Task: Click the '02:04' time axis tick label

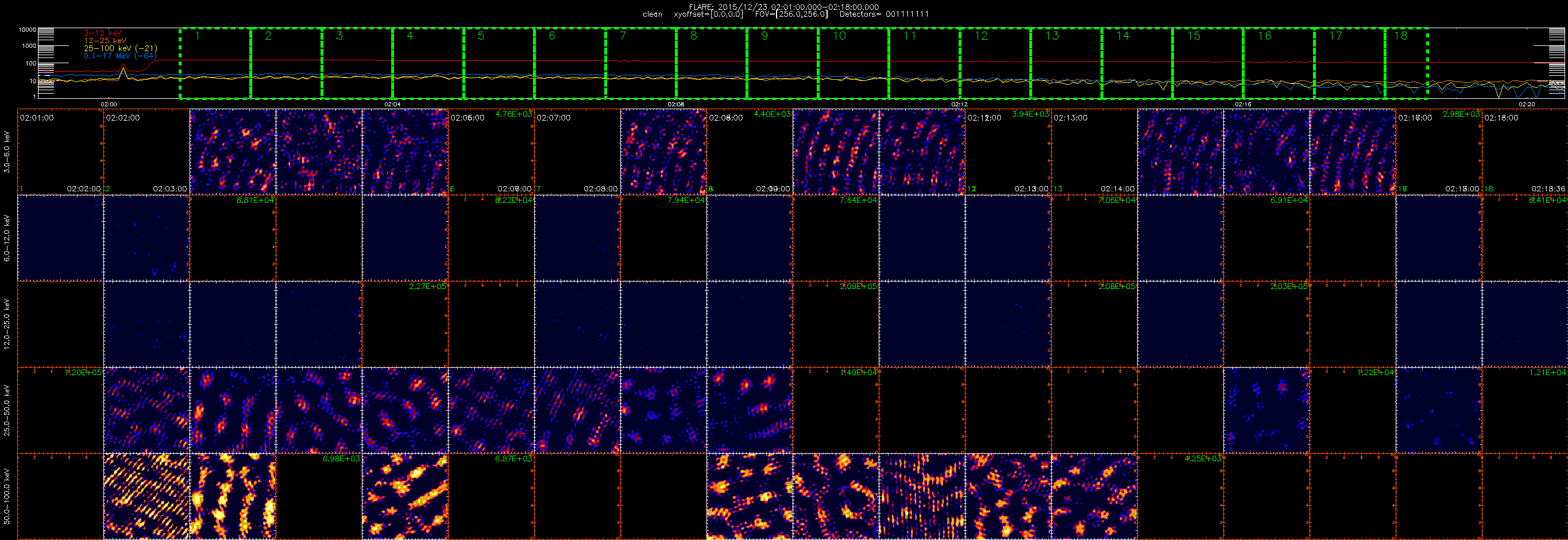Action: point(392,104)
